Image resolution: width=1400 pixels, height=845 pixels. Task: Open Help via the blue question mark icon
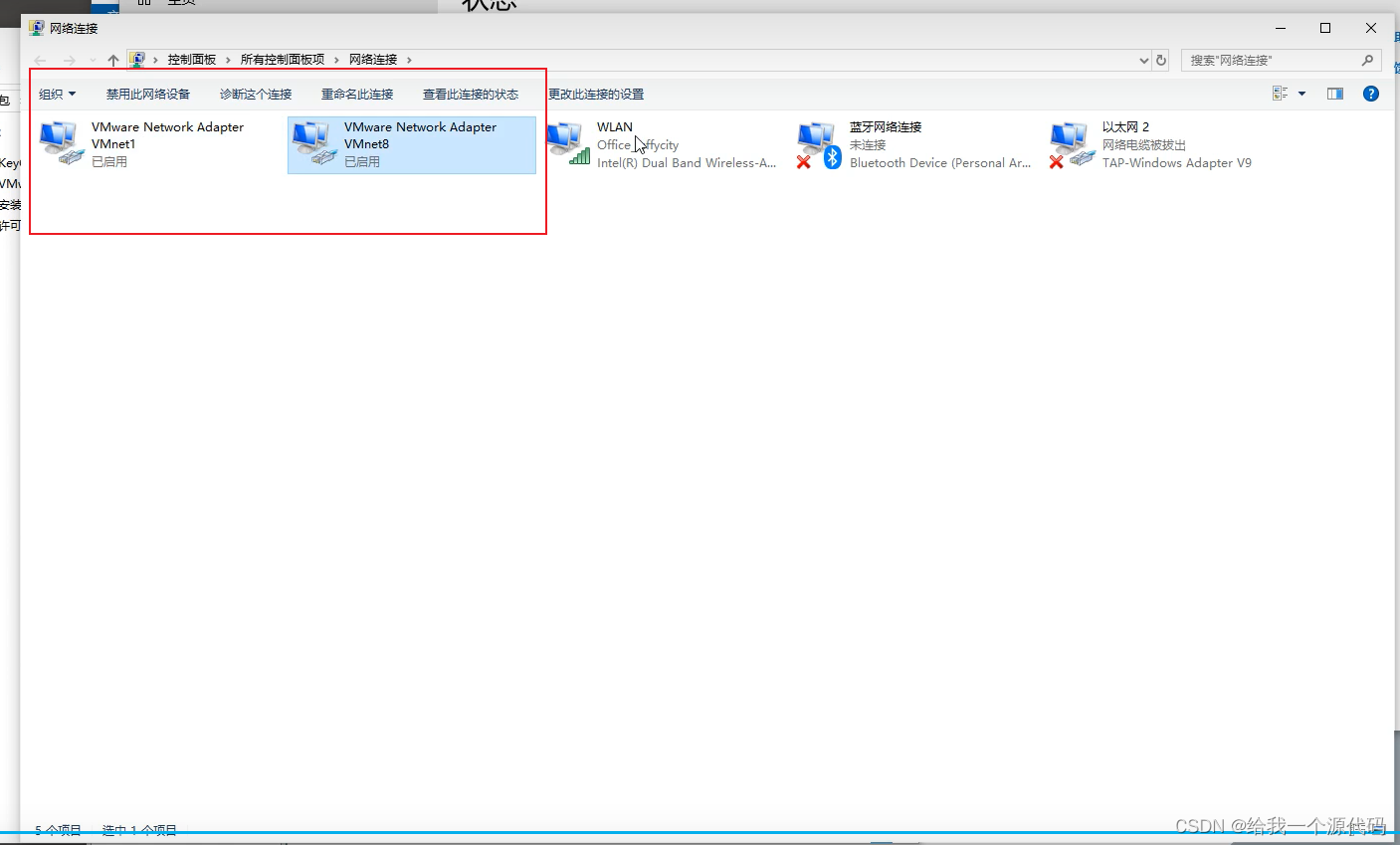pyautogui.click(x=1370, y=93)
